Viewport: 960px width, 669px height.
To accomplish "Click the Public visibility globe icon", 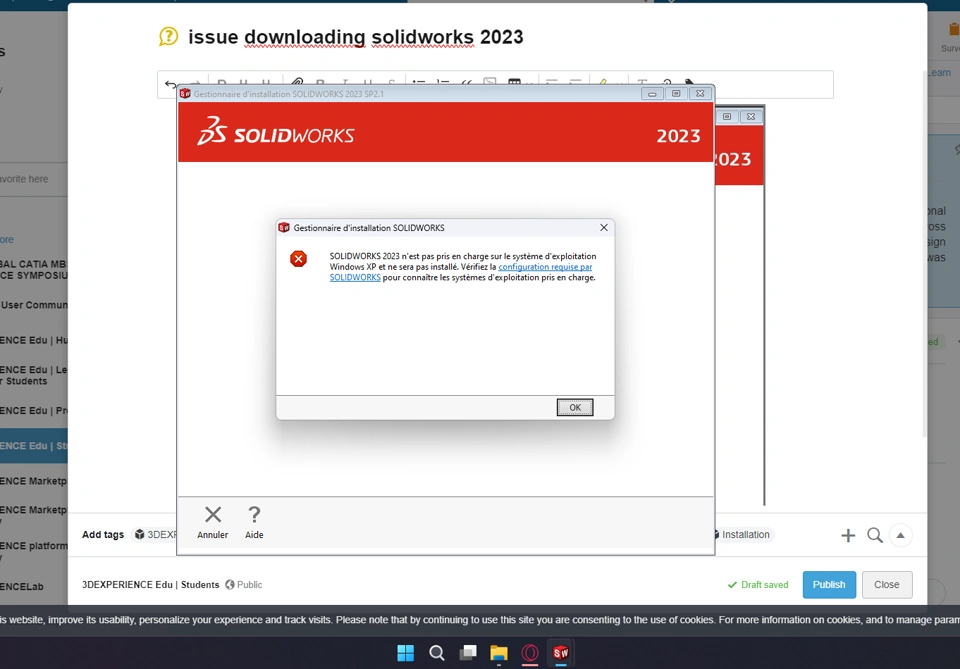I will click(230, 585).
